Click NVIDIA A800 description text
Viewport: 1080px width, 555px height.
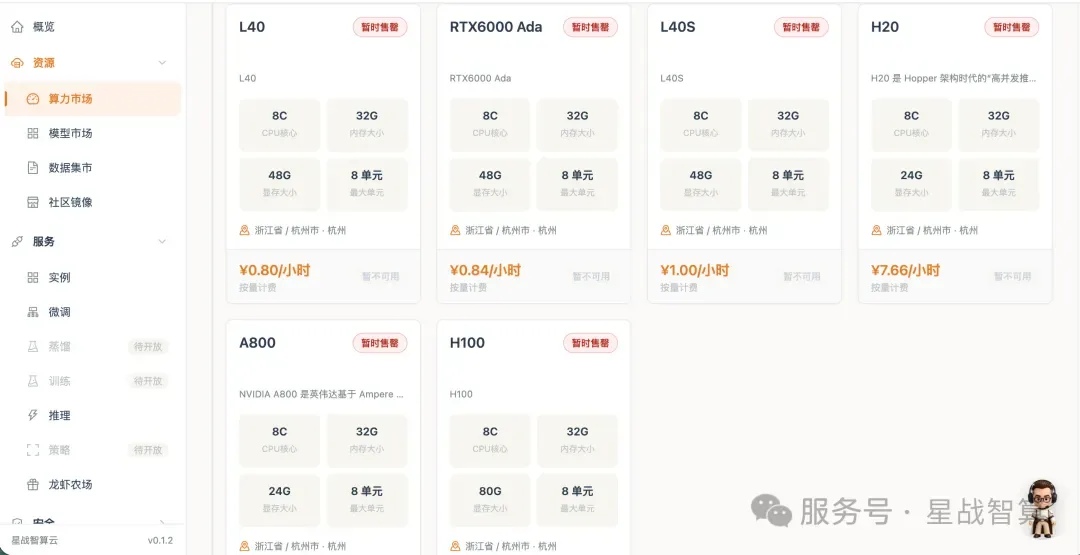322,395
